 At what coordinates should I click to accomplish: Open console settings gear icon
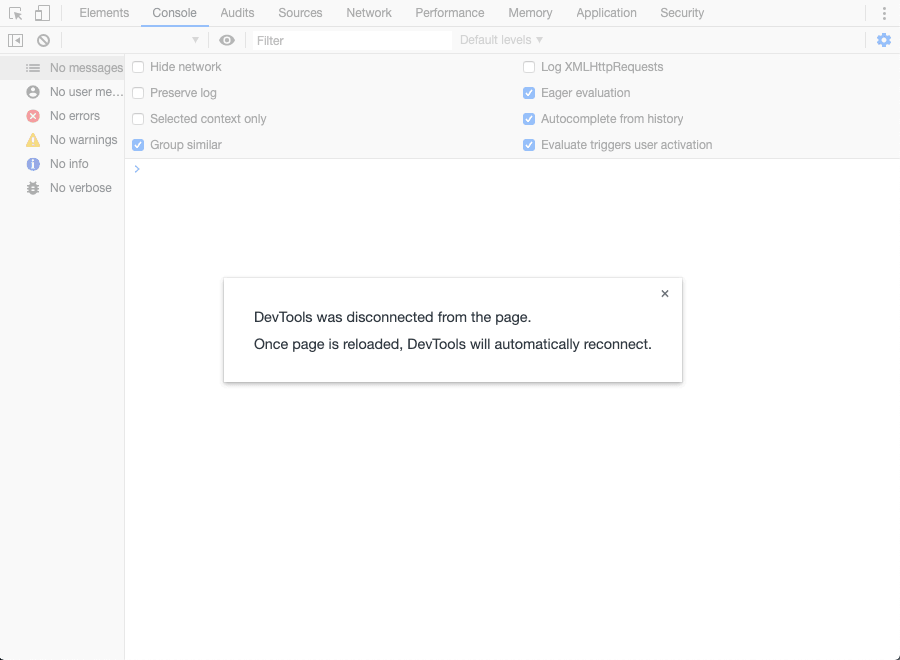(883, 40)
